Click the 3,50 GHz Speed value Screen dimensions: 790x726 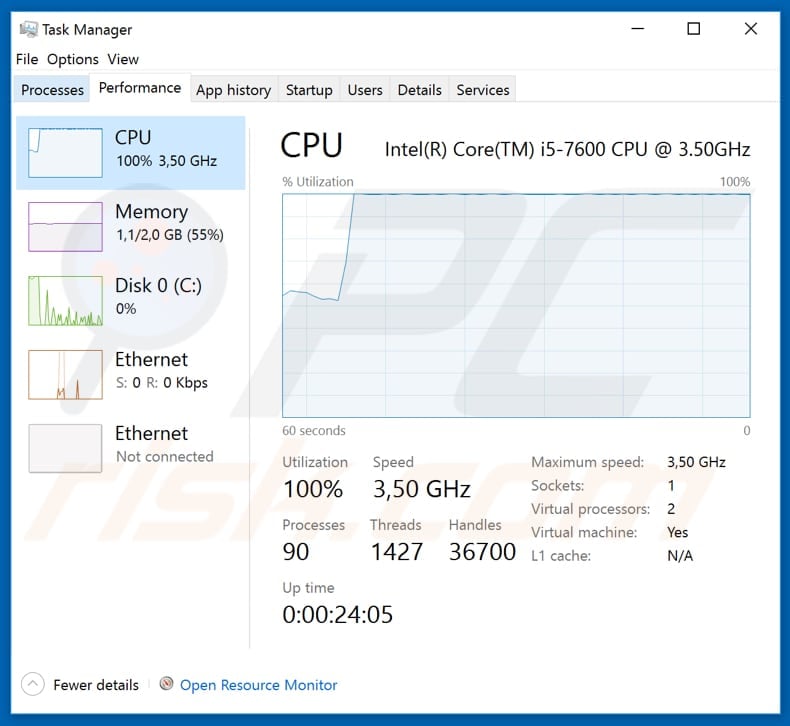point(422,489)
